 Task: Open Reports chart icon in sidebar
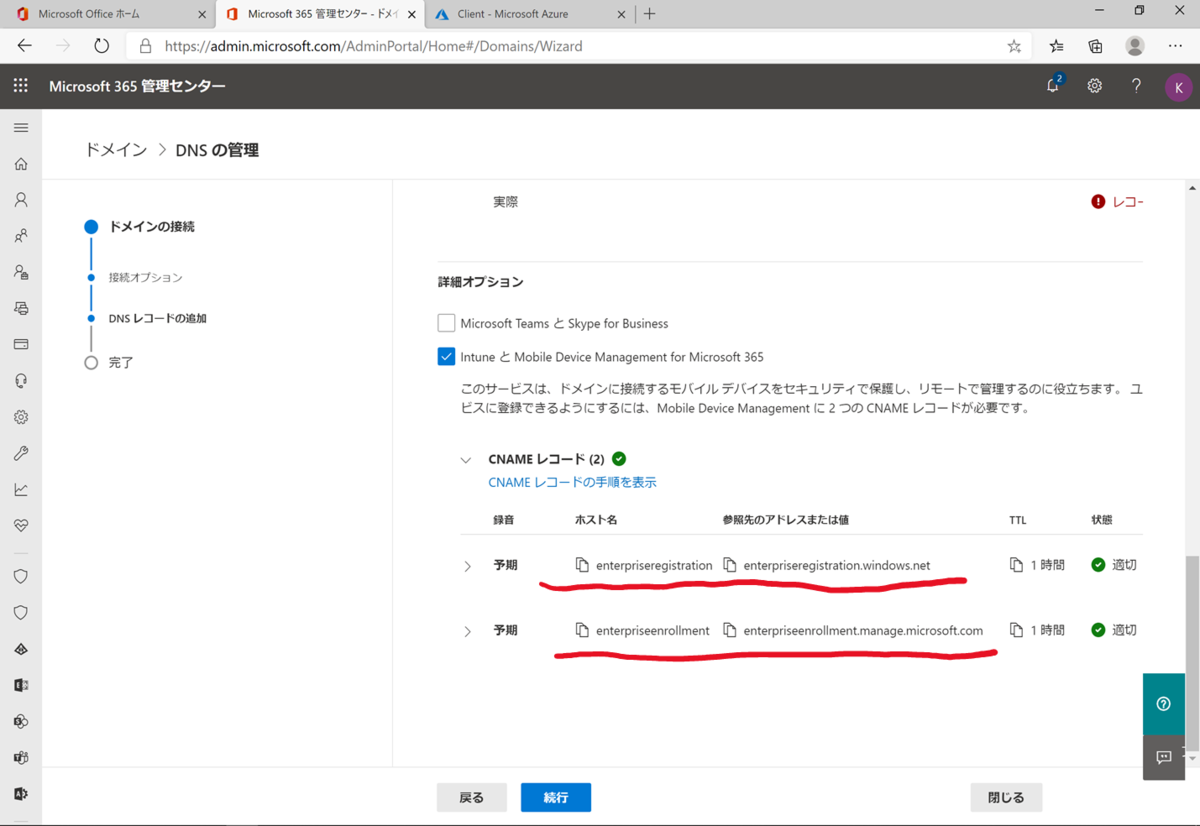[x=21, y=489]
